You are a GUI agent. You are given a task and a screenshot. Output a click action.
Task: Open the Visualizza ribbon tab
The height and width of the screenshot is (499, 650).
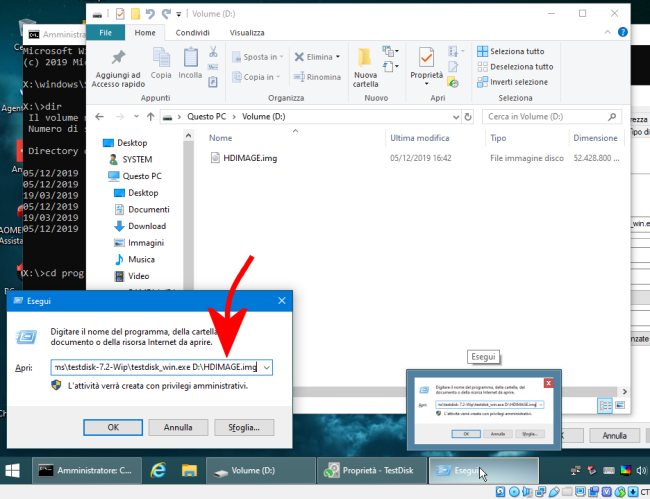(x=247, y=32)
